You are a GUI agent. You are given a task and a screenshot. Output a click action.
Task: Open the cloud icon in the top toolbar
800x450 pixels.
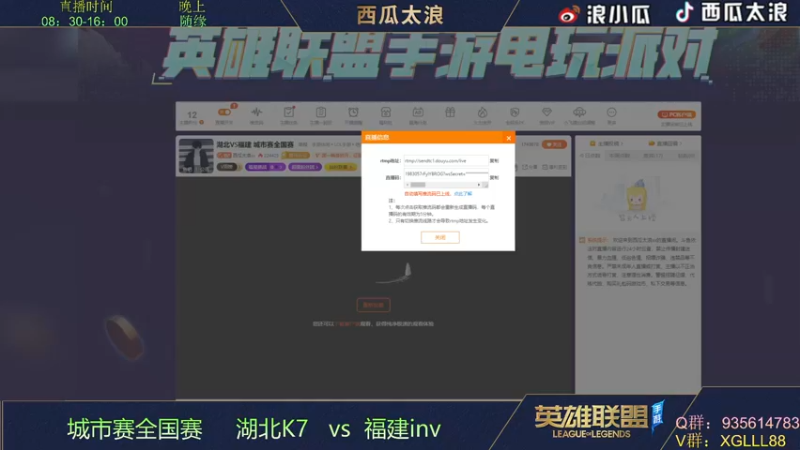579,112
